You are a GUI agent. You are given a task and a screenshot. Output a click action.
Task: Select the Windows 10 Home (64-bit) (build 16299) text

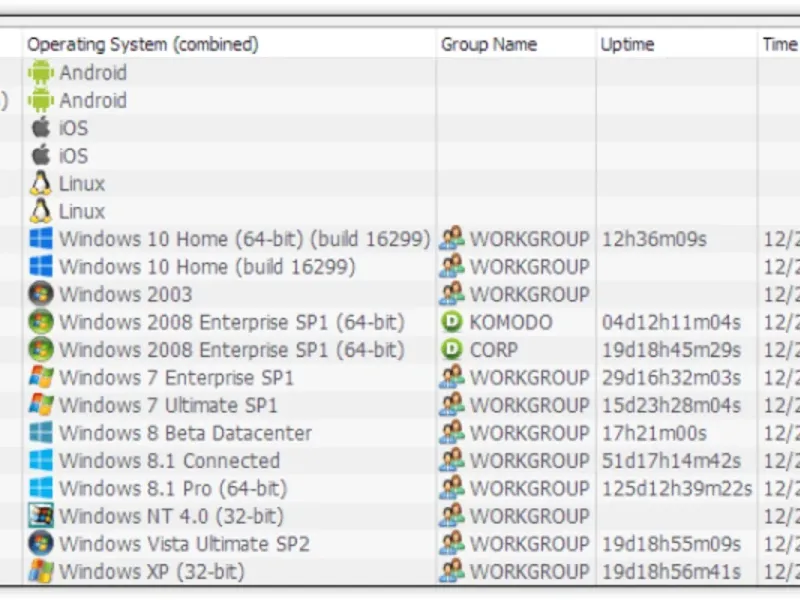[245, 239]
